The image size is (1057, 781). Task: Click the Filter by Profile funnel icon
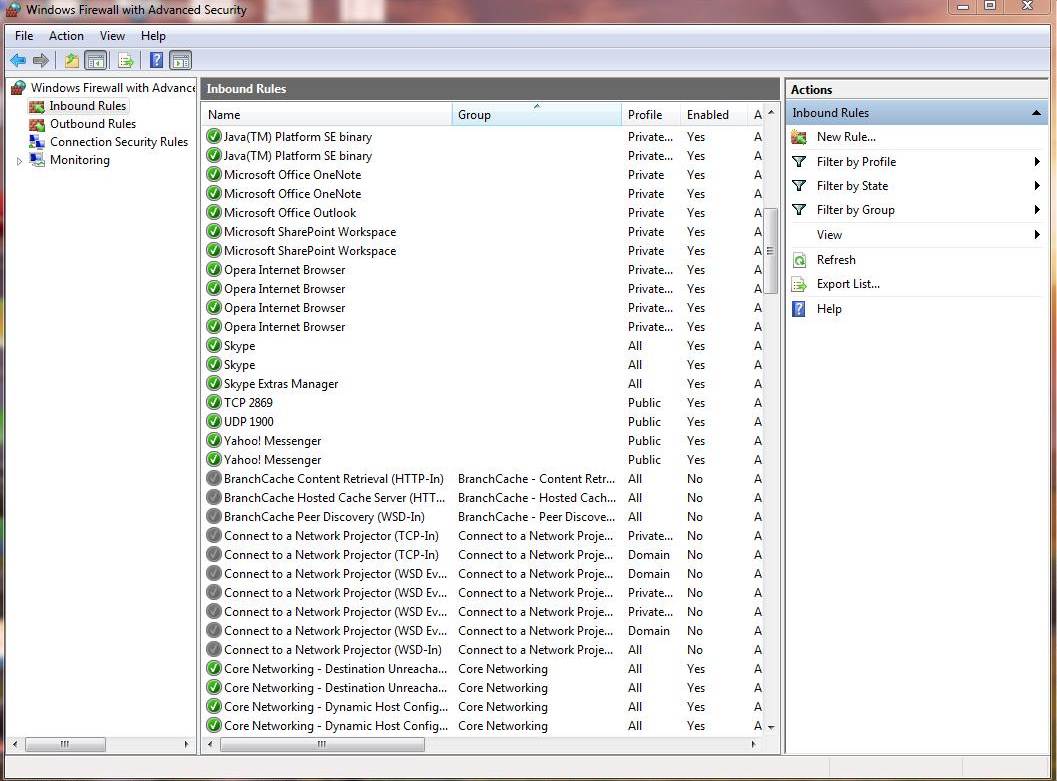point(799,162)
